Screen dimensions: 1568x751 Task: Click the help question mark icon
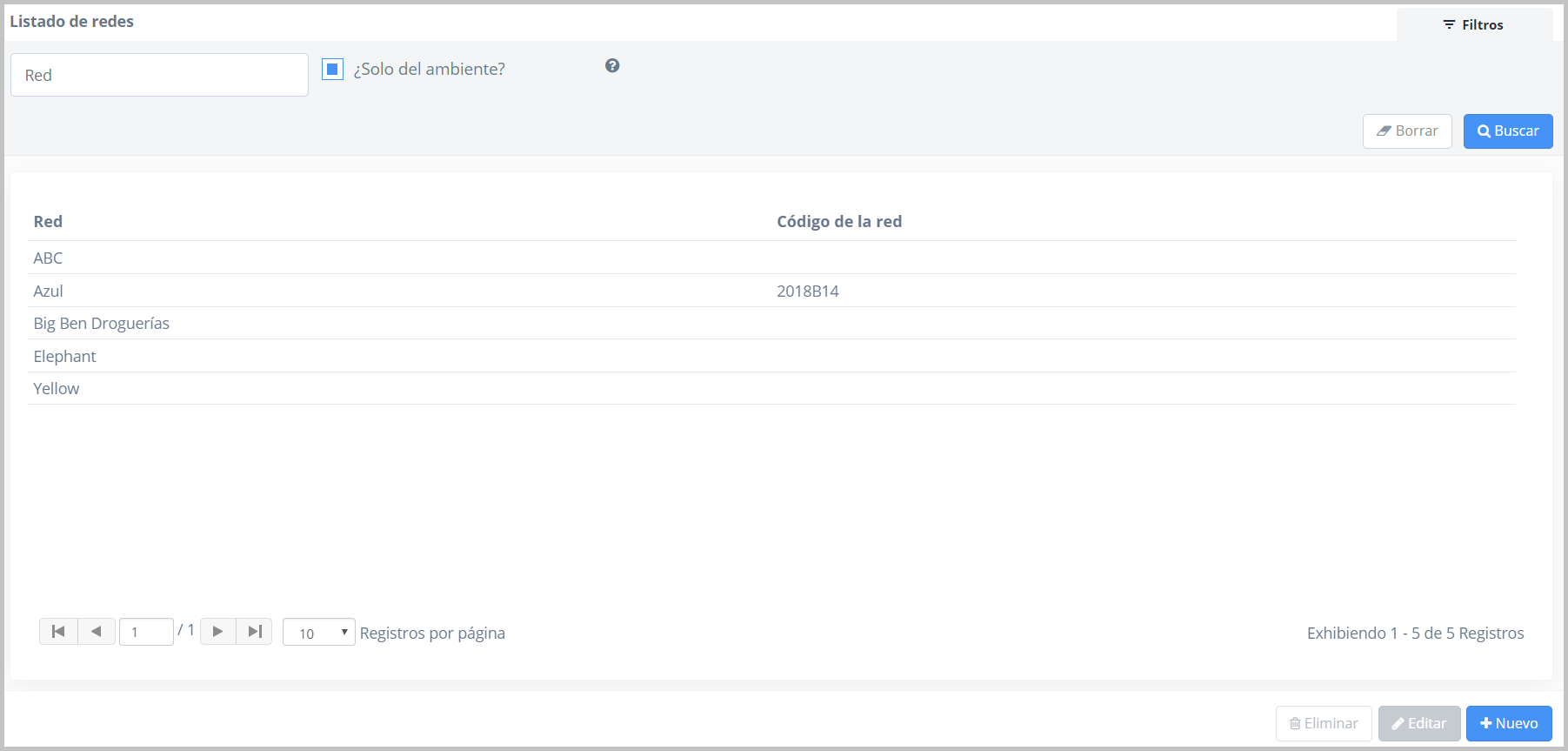coord(612,66)
